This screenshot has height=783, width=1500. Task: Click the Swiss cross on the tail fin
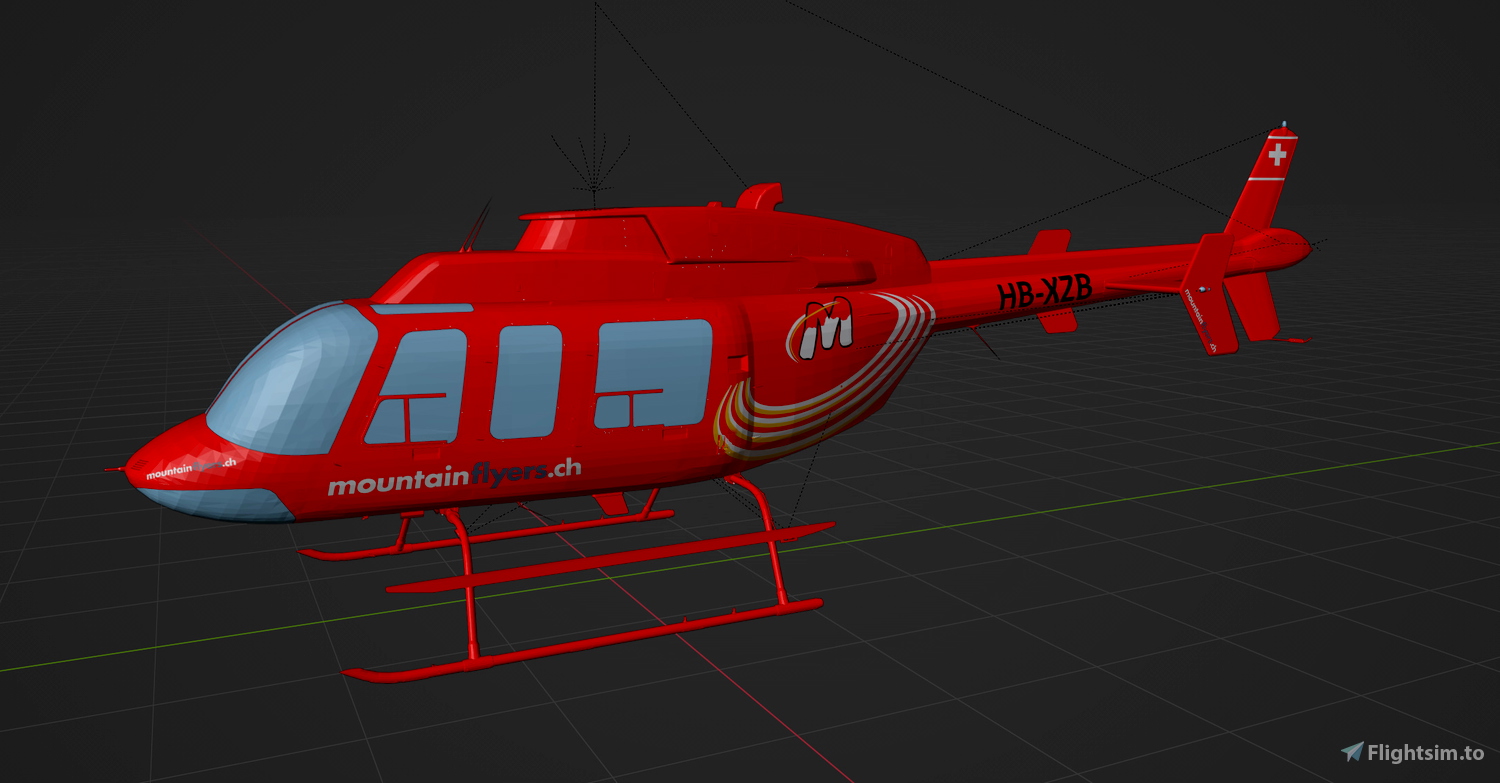[1277, 155]
